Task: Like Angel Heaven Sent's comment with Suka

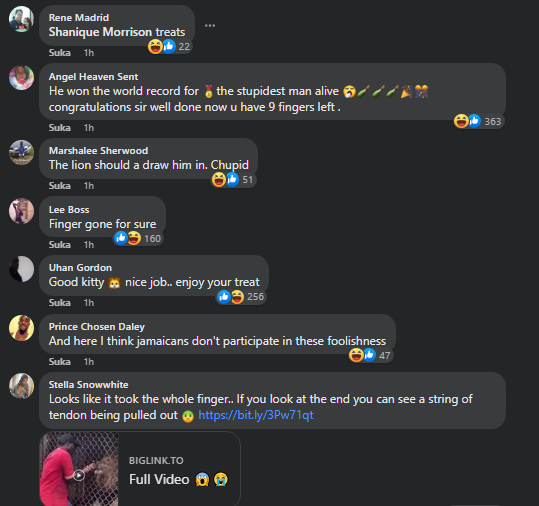Action: click(60, 128)
